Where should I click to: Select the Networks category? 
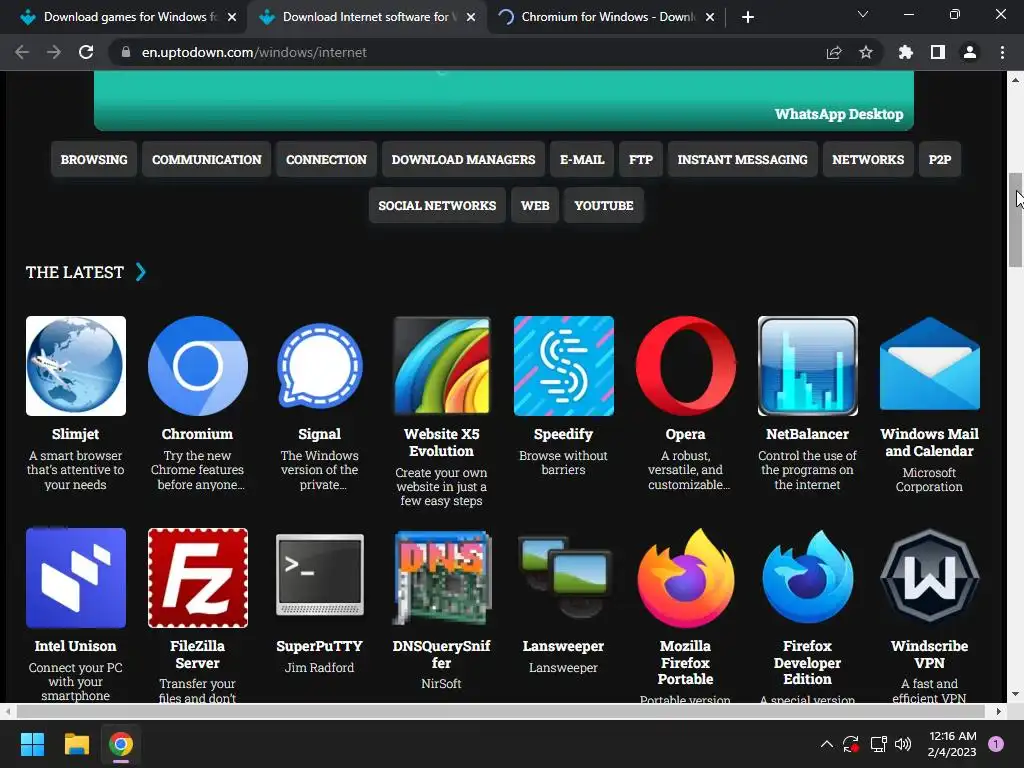(x=868, y=159)
